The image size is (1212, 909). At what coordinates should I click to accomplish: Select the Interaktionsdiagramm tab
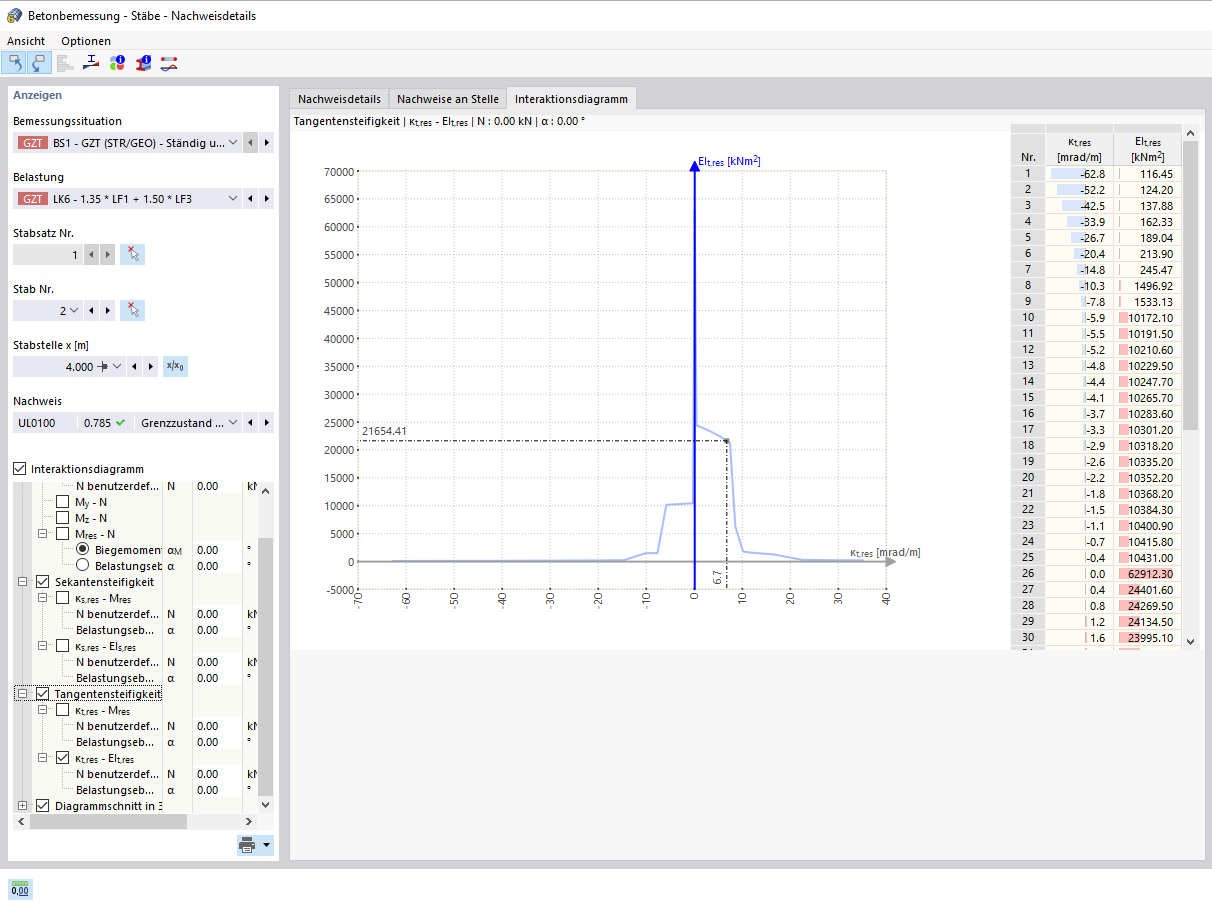(572, 99)
